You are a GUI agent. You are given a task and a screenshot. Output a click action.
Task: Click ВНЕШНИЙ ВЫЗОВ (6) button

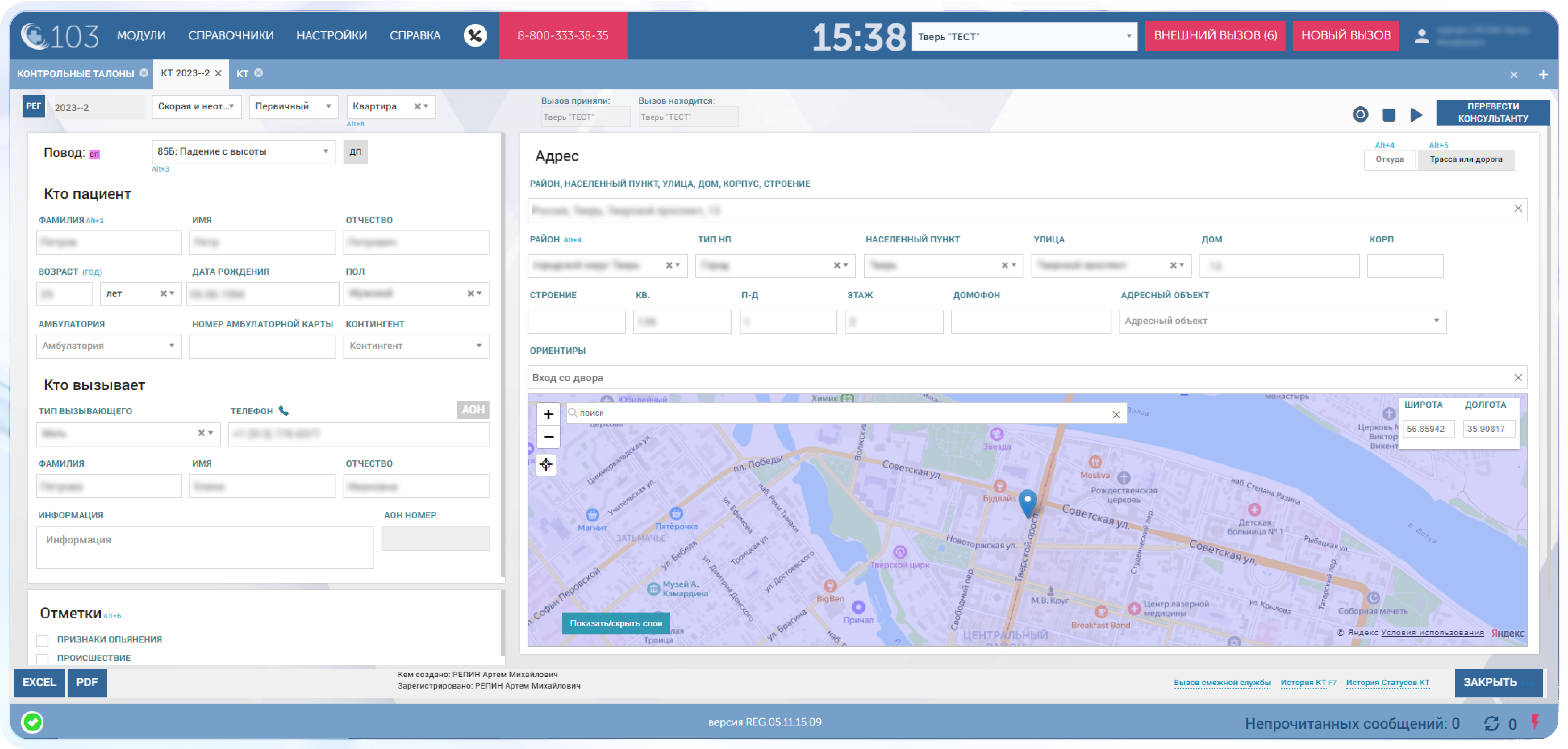click(x=1215, y=35)
